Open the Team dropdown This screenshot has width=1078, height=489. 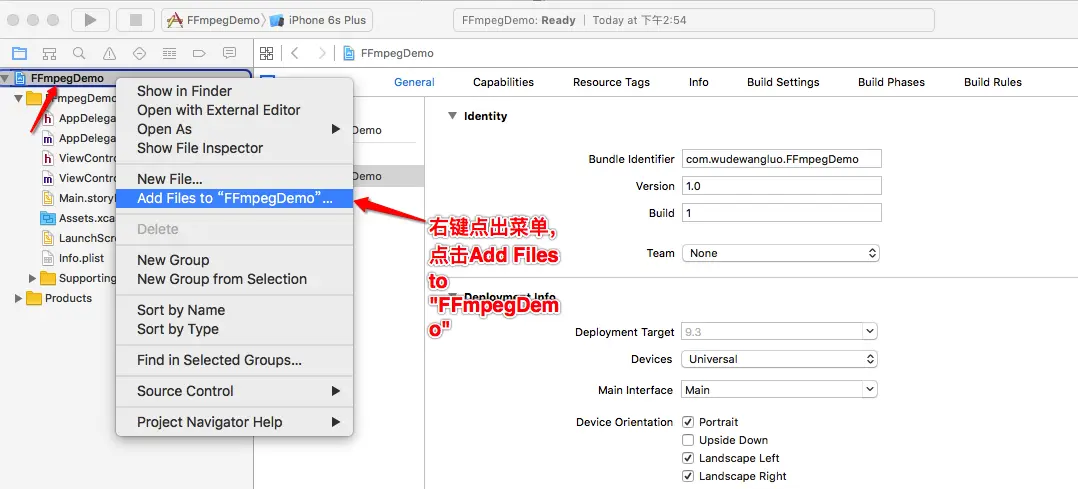[x=781, y=253]
